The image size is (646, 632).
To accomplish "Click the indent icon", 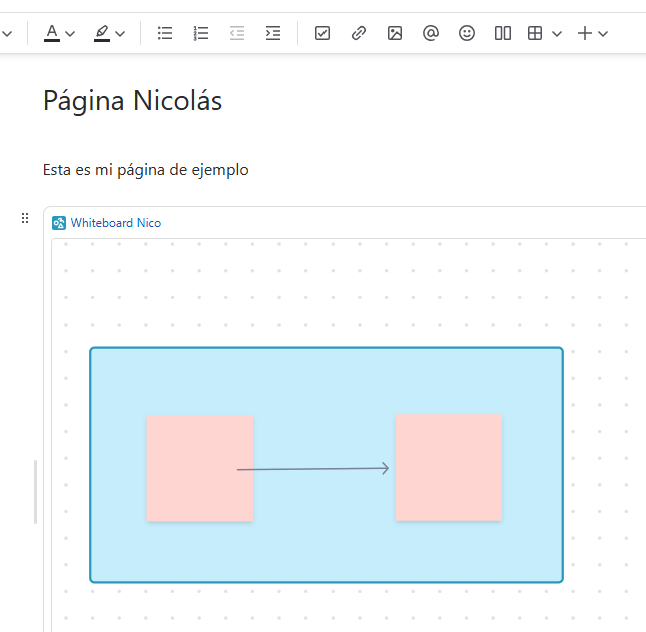I will point(273,33).
